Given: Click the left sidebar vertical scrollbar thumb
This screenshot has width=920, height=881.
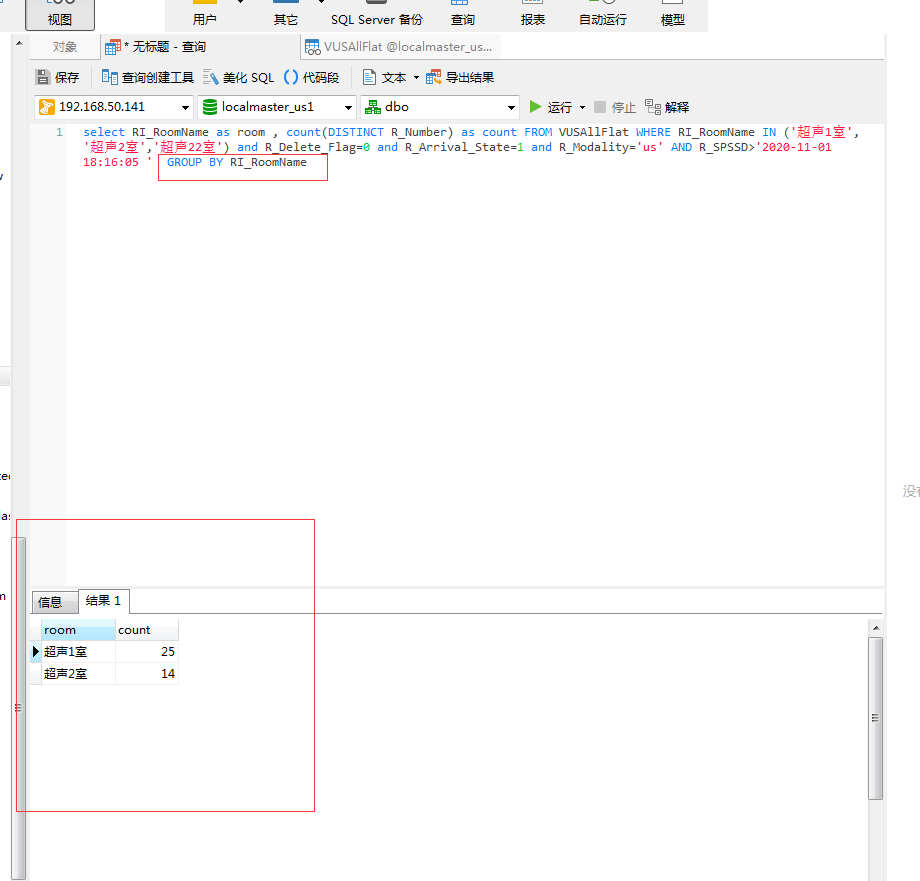Looking at the screenshot, I should coord(19,709).
